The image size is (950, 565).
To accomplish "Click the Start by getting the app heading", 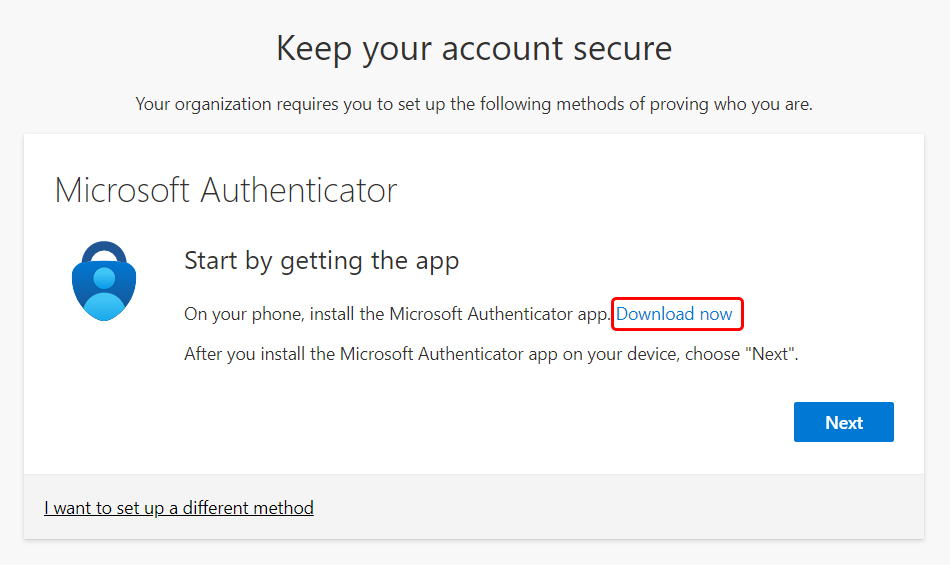I will (x=322, y=261).
